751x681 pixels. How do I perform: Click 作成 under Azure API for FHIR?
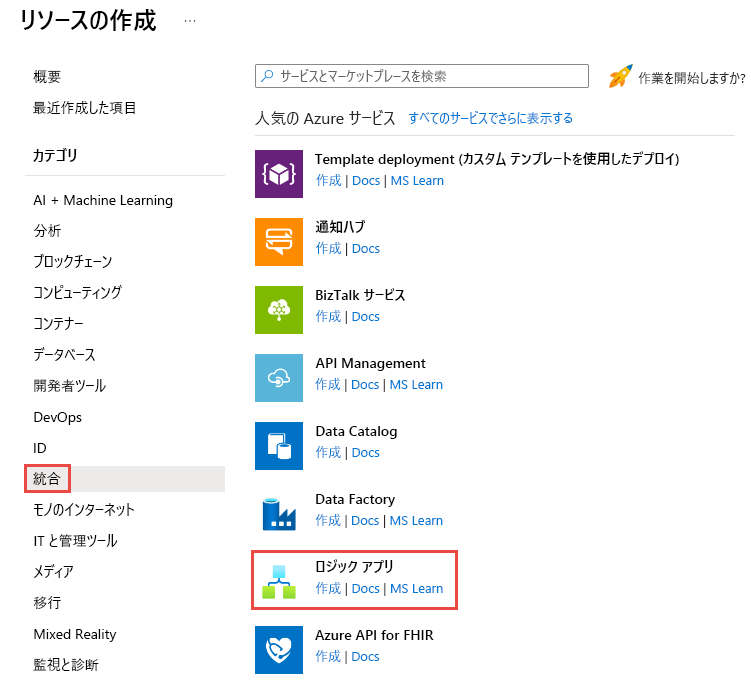point(328,657)
